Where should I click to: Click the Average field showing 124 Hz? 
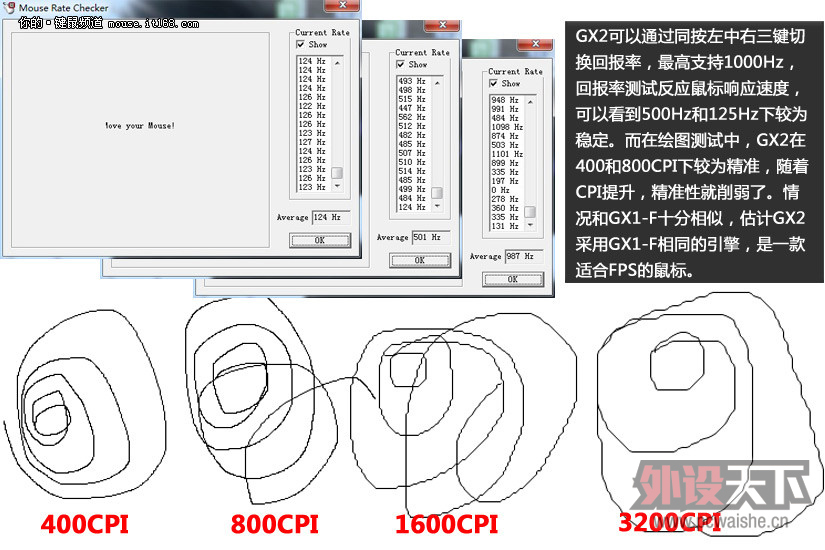click(331, 217)
